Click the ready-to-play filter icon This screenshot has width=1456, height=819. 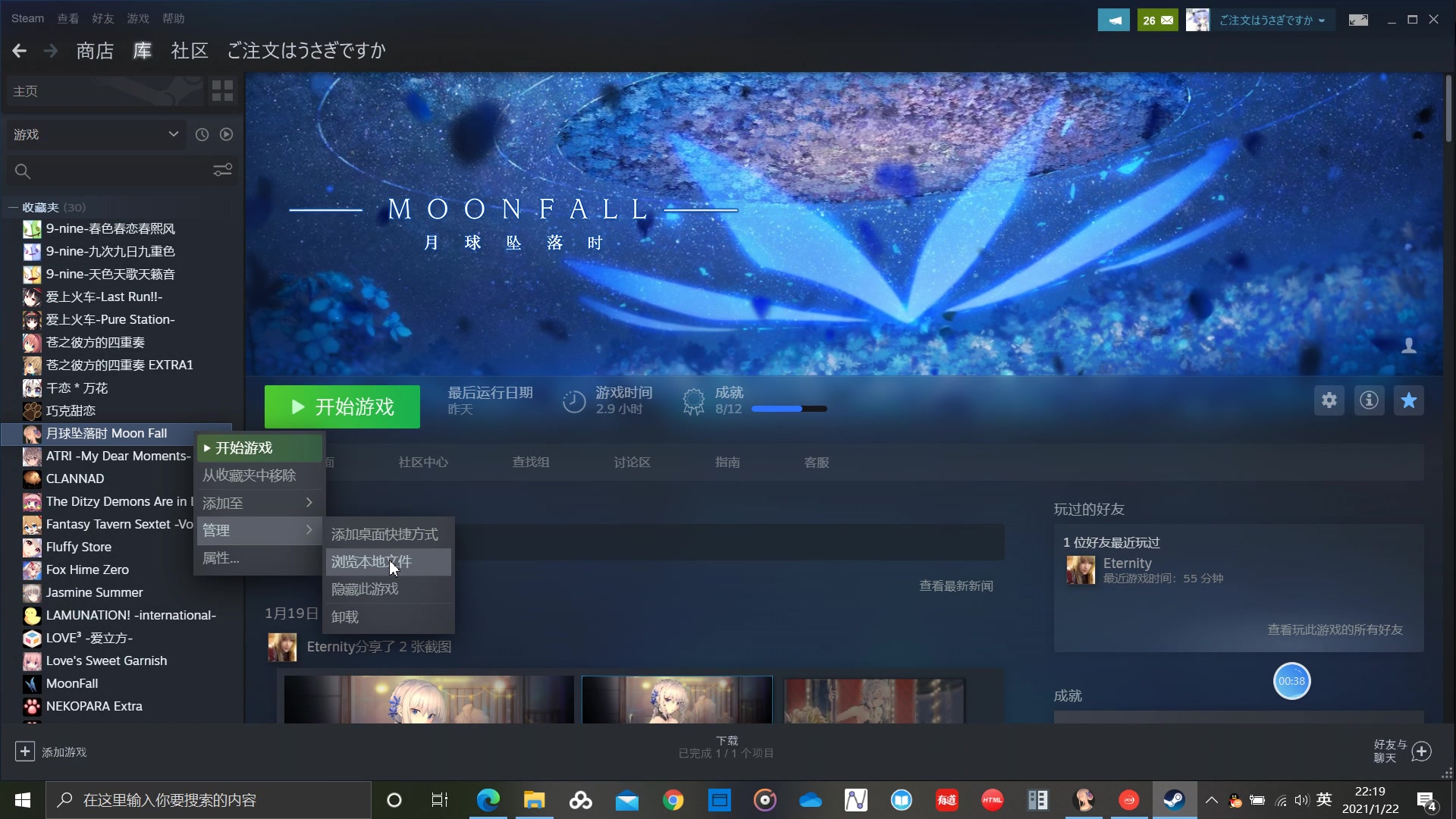[x=226, y=134]
